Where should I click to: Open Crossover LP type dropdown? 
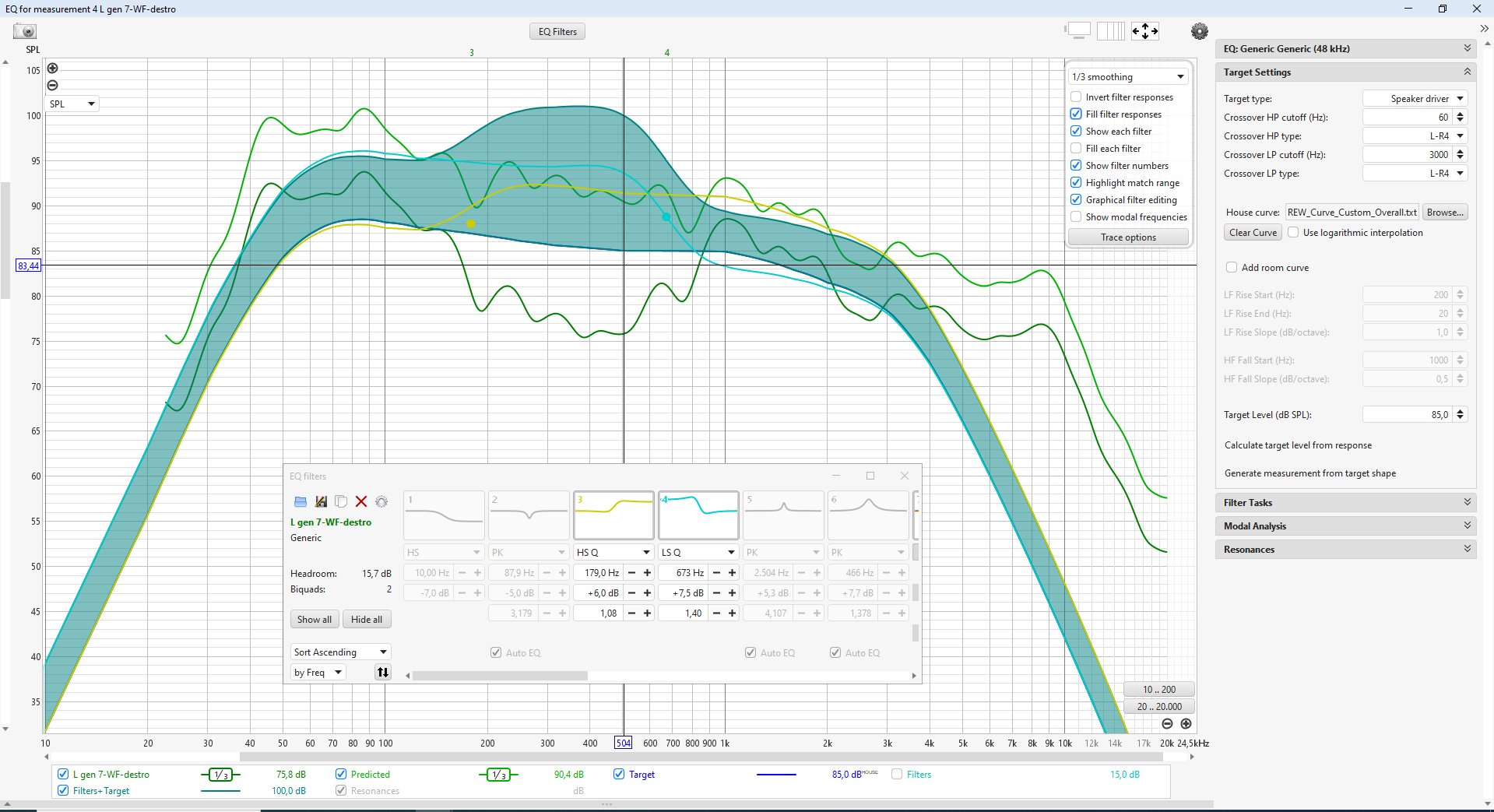[x=1415, y=173]
